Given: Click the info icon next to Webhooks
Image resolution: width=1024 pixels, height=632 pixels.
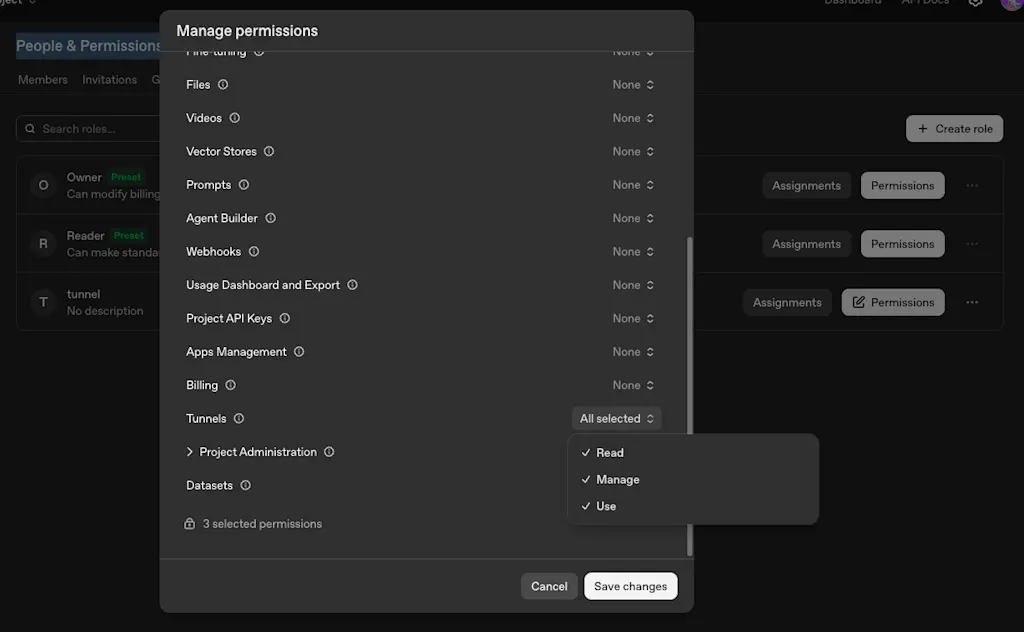Looking at the screenshot, I should coord(254,251).
